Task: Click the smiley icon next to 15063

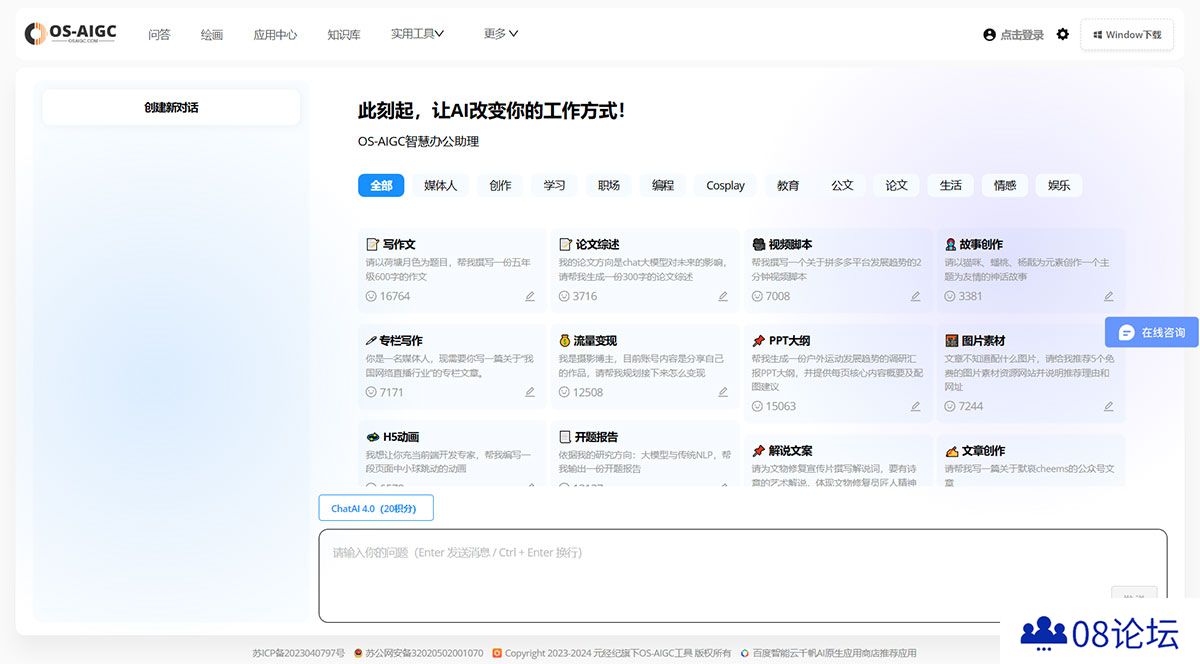Action: 757,406
